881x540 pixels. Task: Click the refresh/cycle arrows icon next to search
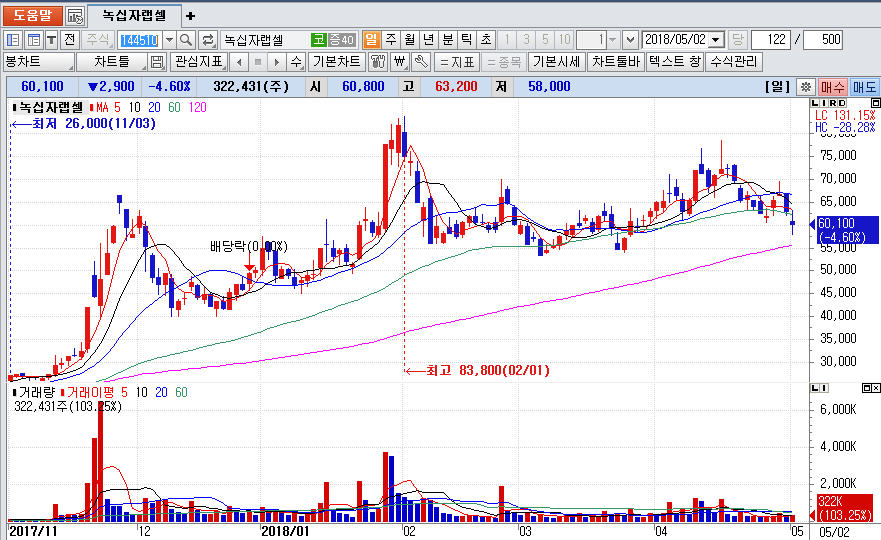pyautogui.click(x=208, y=40)
